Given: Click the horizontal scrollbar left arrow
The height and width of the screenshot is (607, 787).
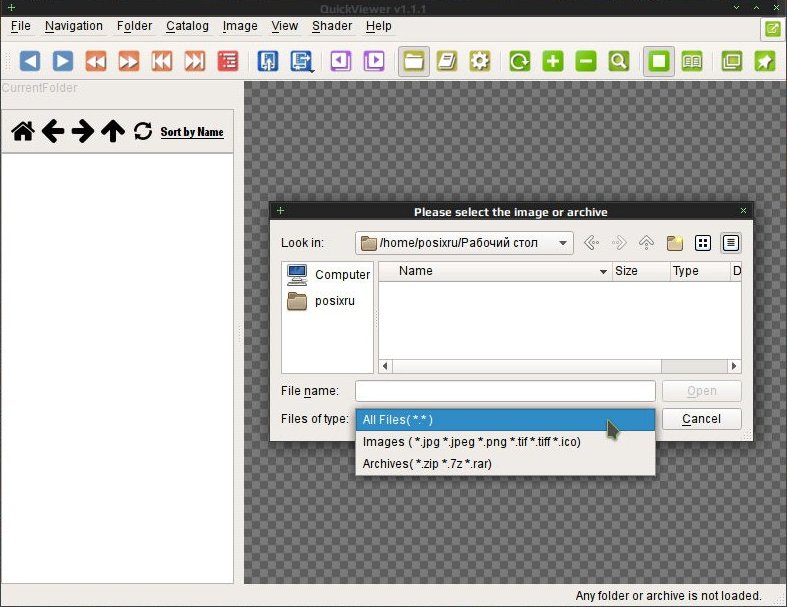Looking at the screenshot, I should [385, 366].
